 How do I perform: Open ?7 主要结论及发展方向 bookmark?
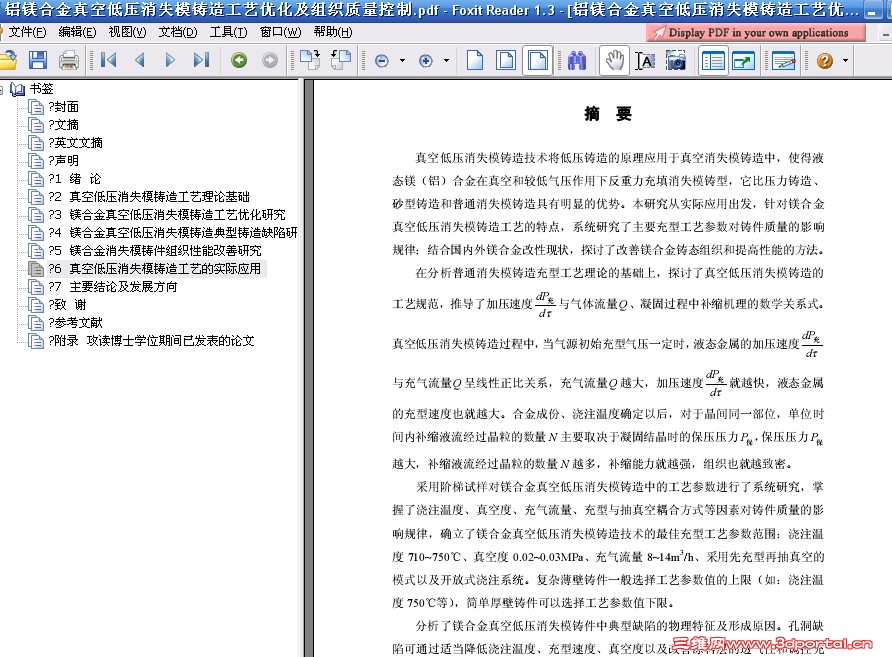113,287
